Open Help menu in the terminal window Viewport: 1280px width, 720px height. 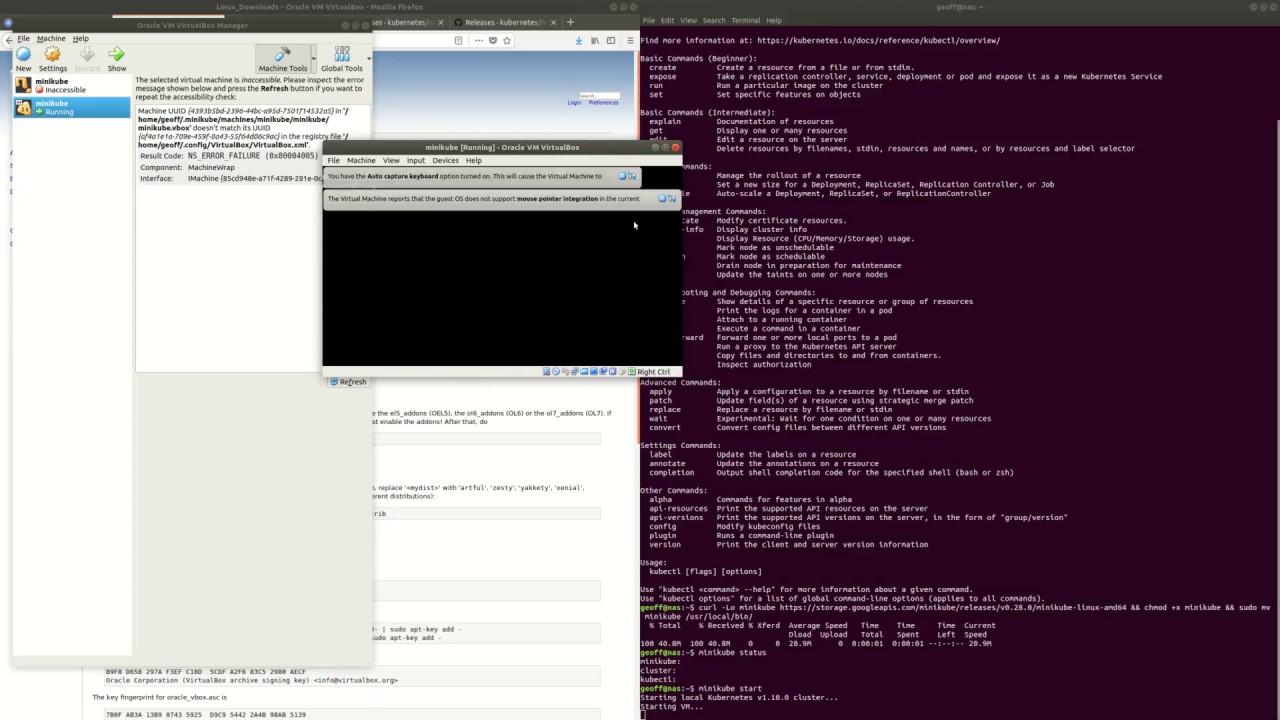pos(774,20)
